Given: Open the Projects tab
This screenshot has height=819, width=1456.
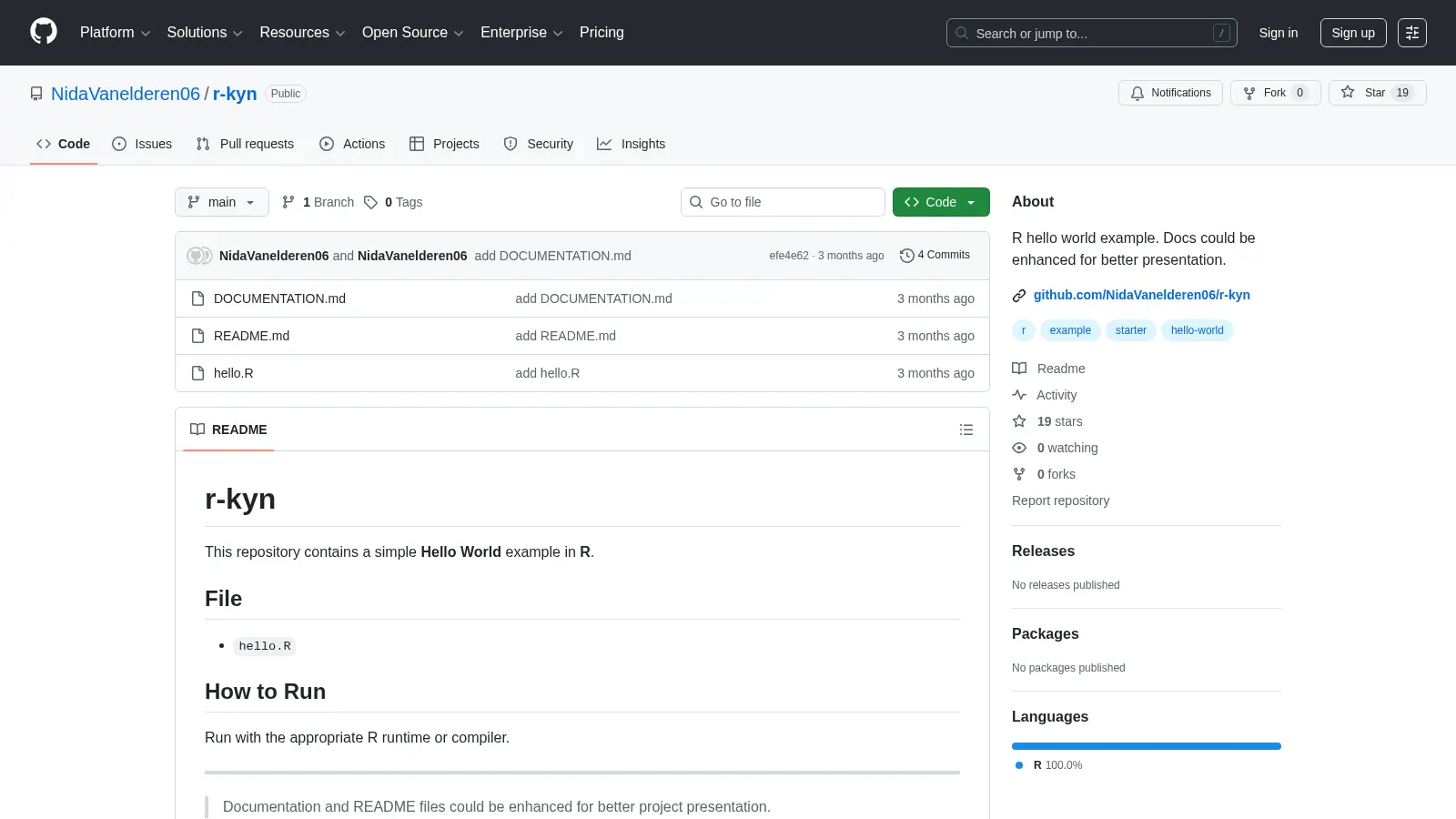Looking at the screenshot, I should tap(444, 144).
